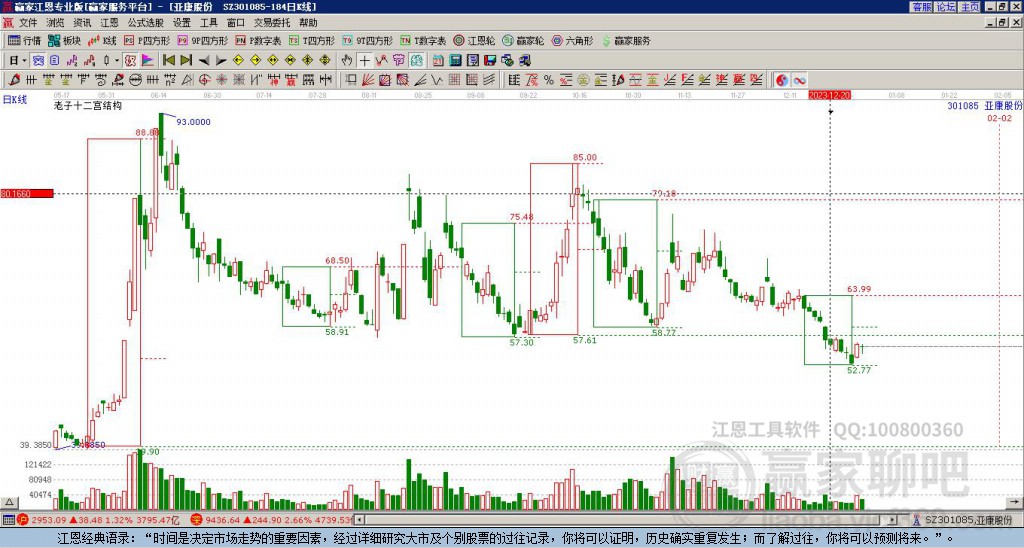Click the horizontal scrollbar left arrow
The image size is (1024, 548).
click(359, 520)
